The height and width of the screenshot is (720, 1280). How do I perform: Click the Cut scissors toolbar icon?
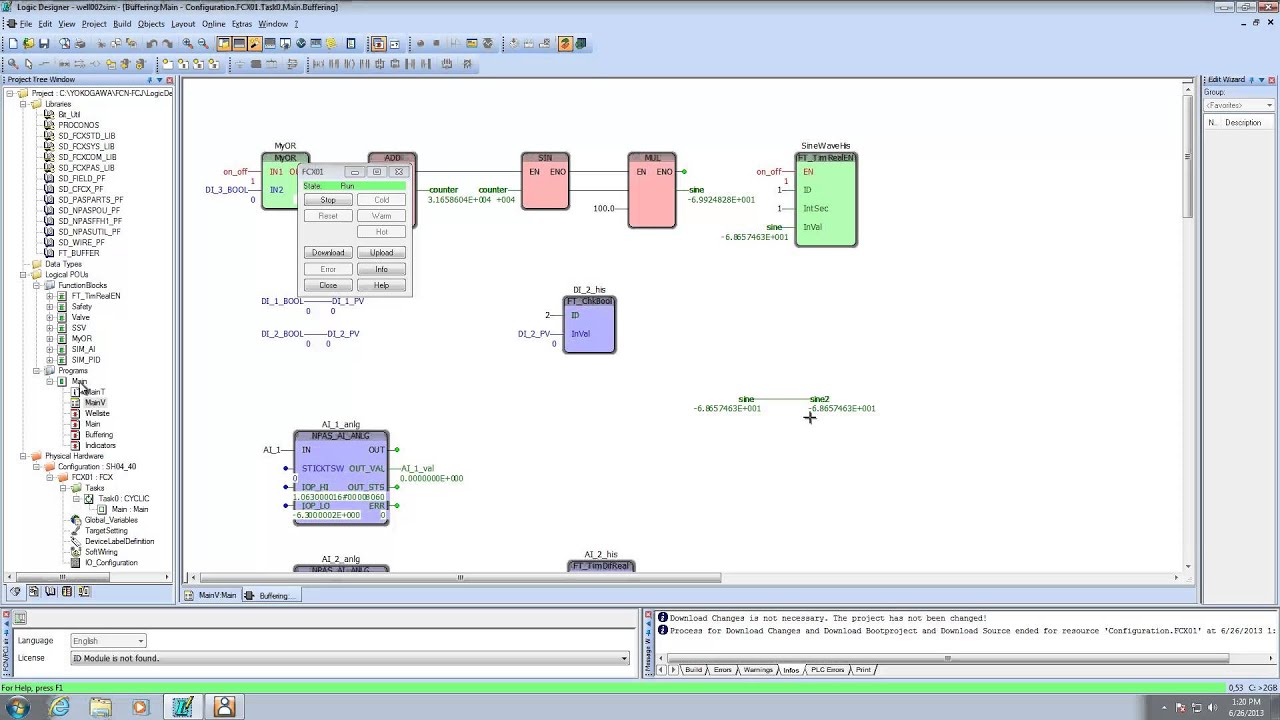coord(100,43)
